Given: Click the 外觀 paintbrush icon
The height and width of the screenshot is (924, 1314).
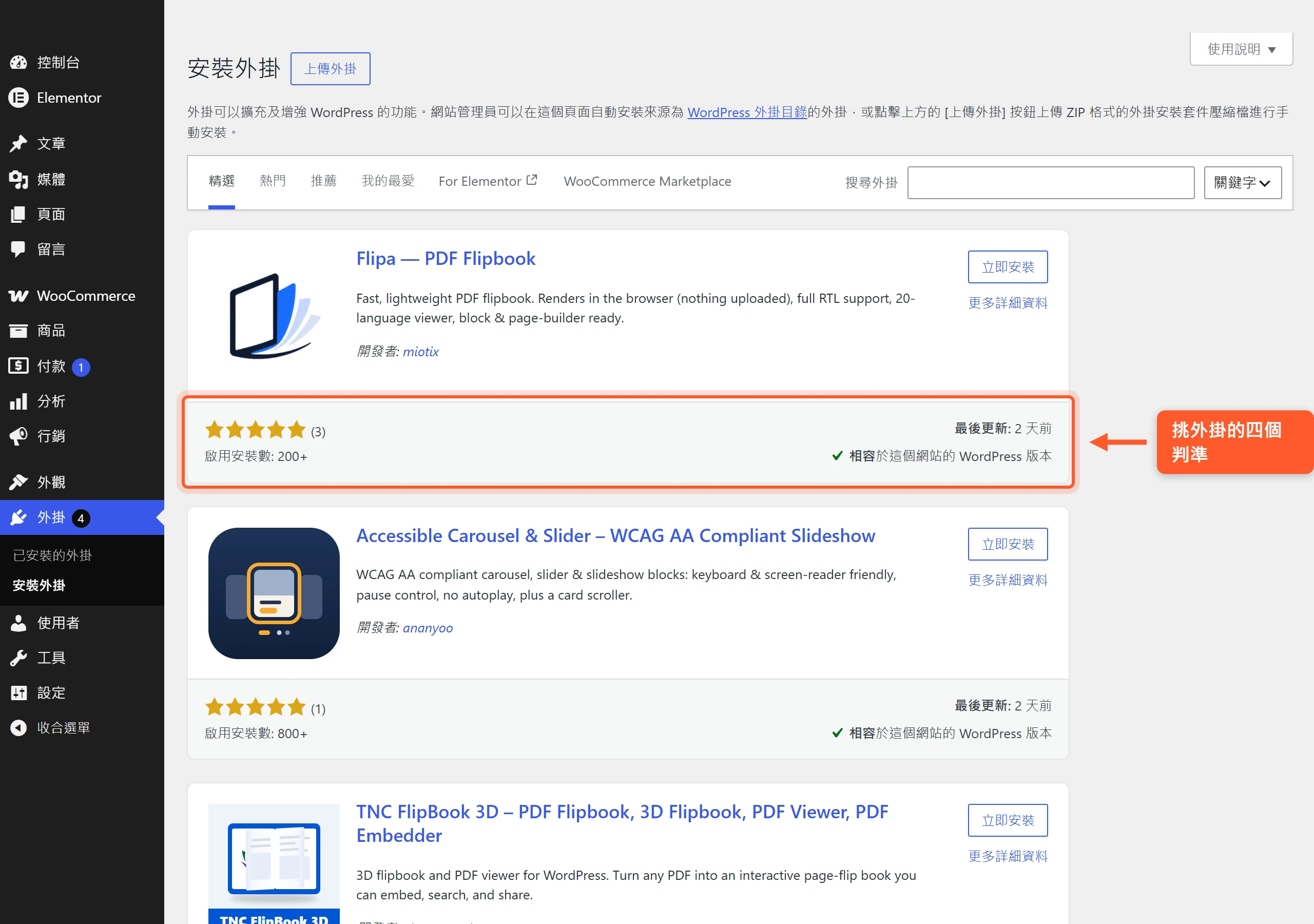Looking at the screenshot, I should pos(18,482).
